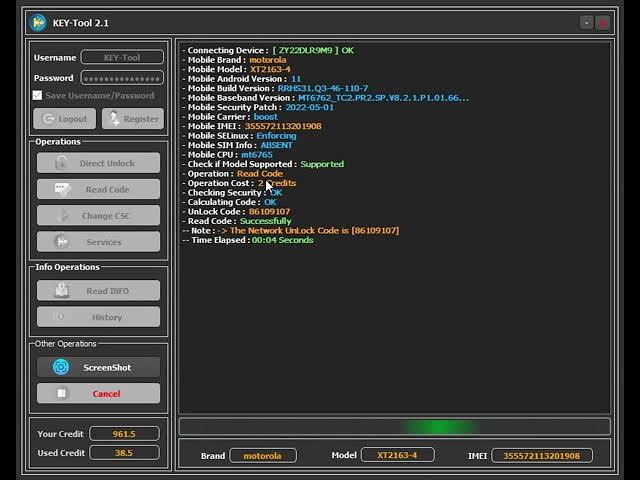640x480 pixels.
Task: Click the Register user icon
Action: click(x=114, y=119)
